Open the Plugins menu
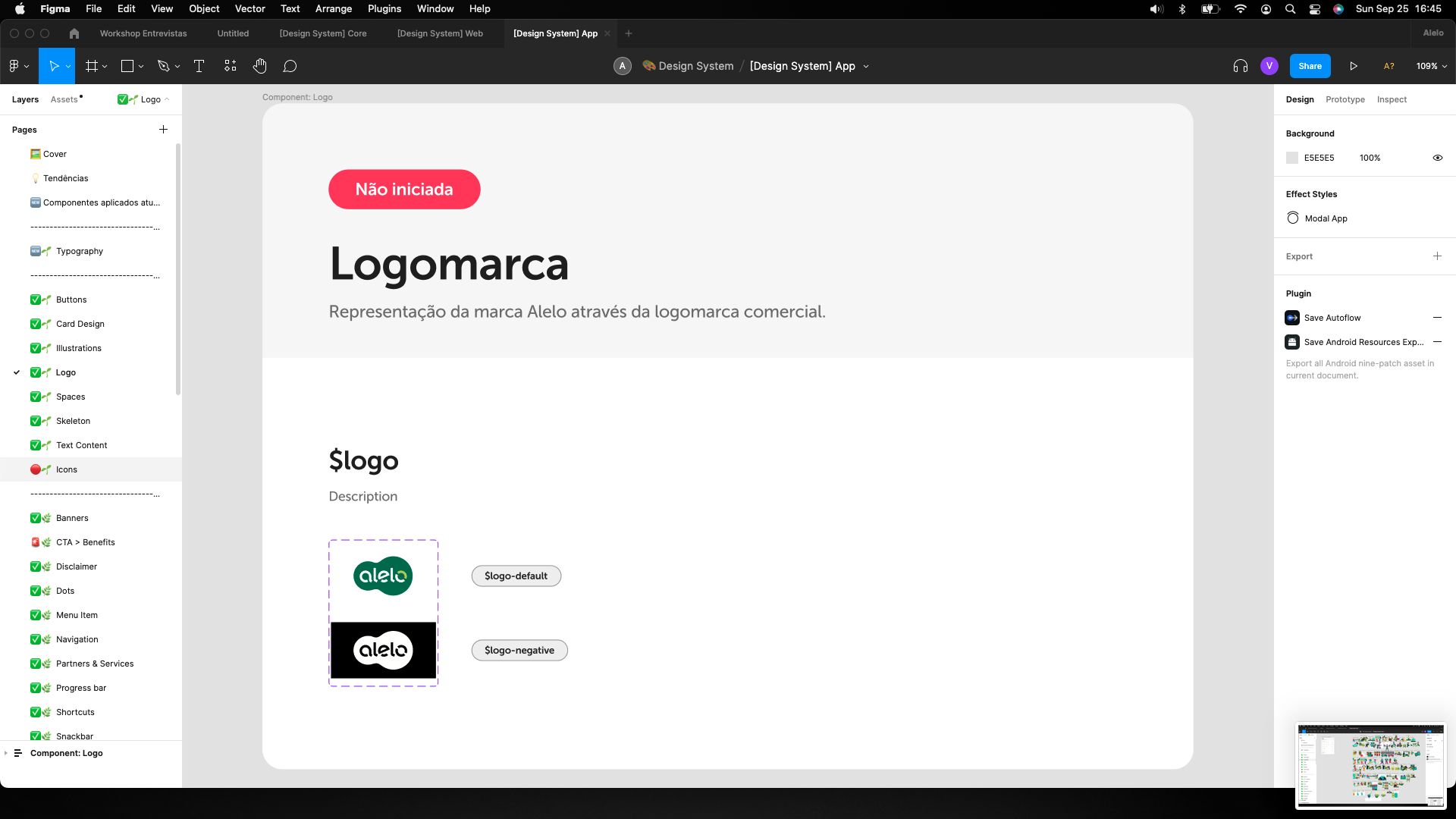 [384, 8]
